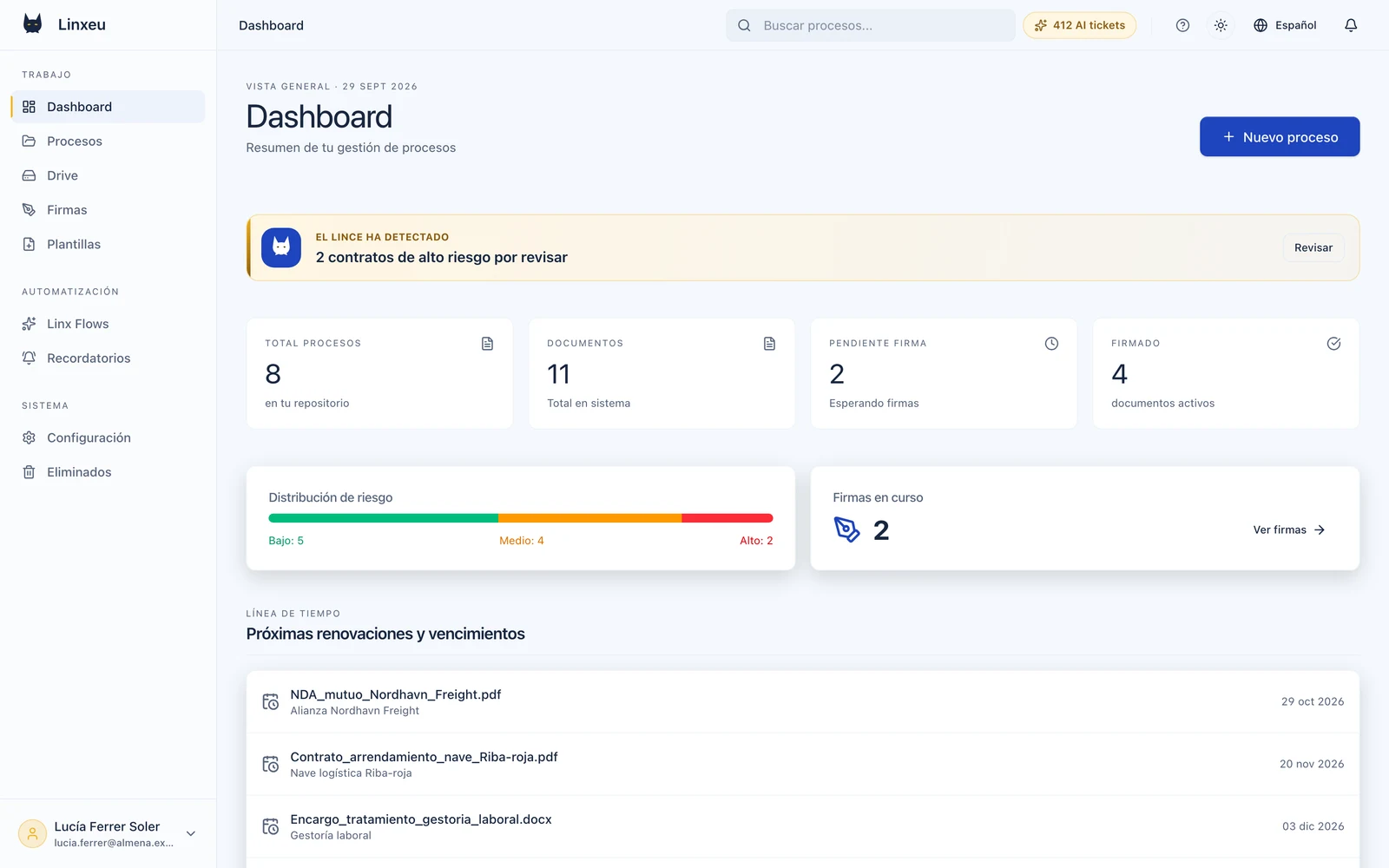
Task: Click the Nuevo proceso button
Action: (1280, 137)
